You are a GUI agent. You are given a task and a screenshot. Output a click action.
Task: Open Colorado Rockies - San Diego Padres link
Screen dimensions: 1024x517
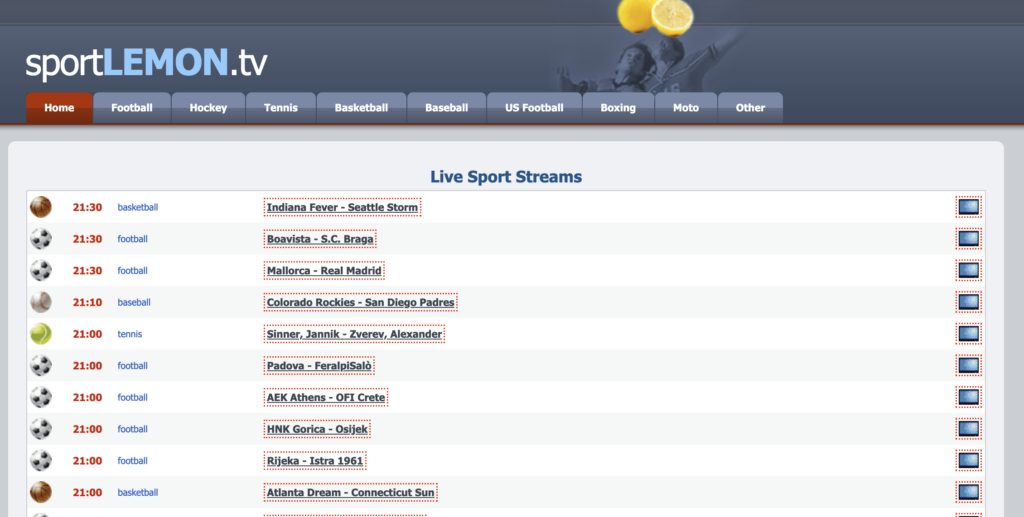coord(360,302)
